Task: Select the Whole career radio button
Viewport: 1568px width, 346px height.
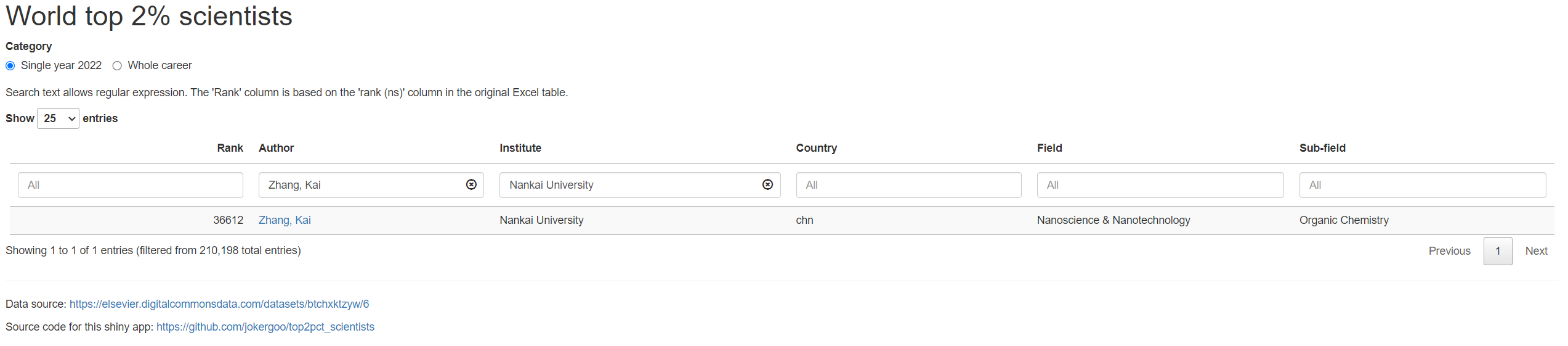Action: pyautogui.click(x=117, y=65)
